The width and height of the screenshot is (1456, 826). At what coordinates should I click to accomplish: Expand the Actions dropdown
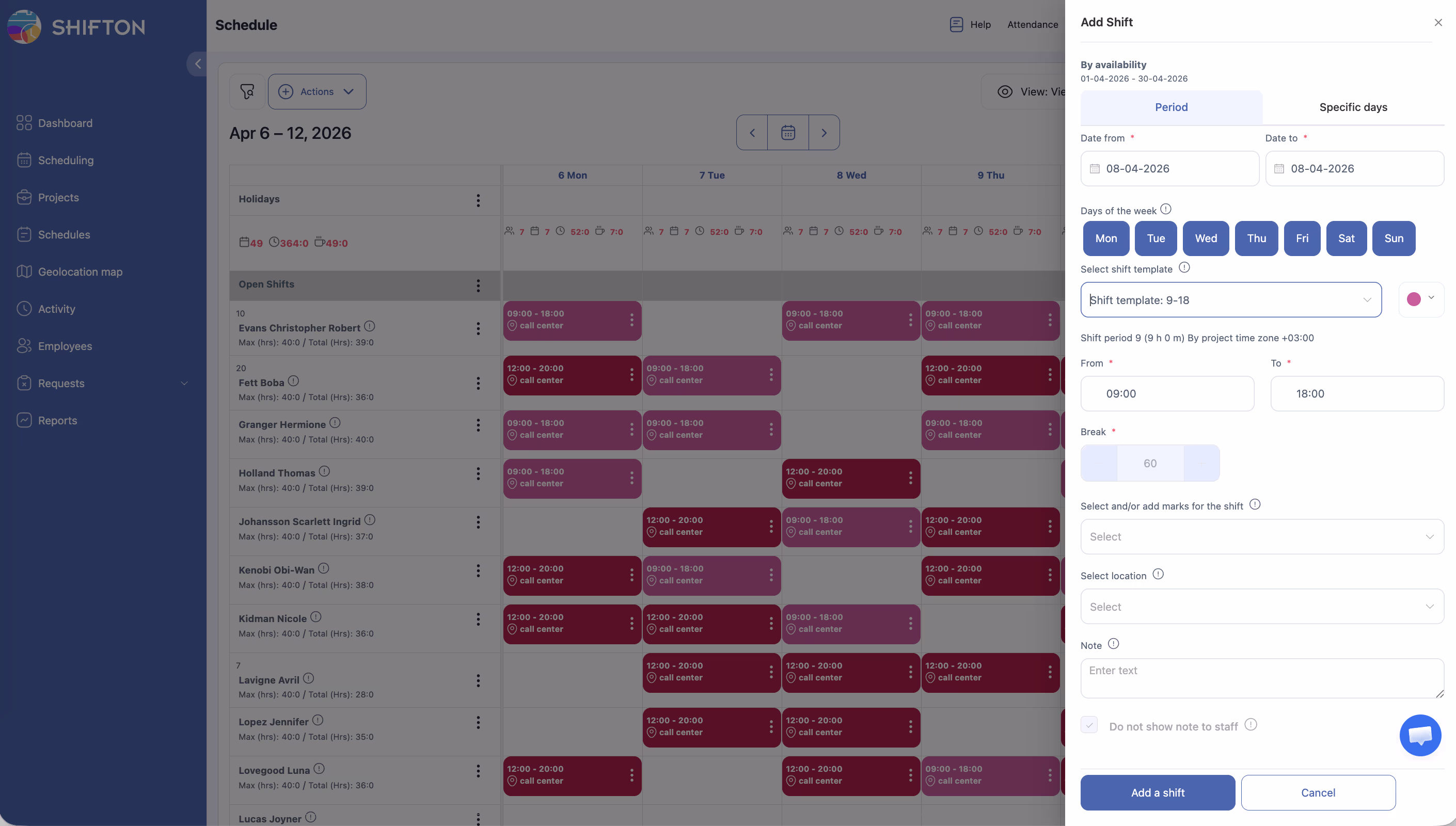(317, 91)
